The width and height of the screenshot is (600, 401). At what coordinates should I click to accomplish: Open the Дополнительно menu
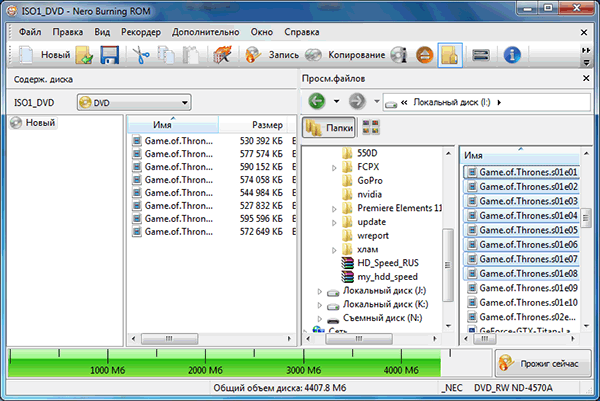click(x=205, y=32)
